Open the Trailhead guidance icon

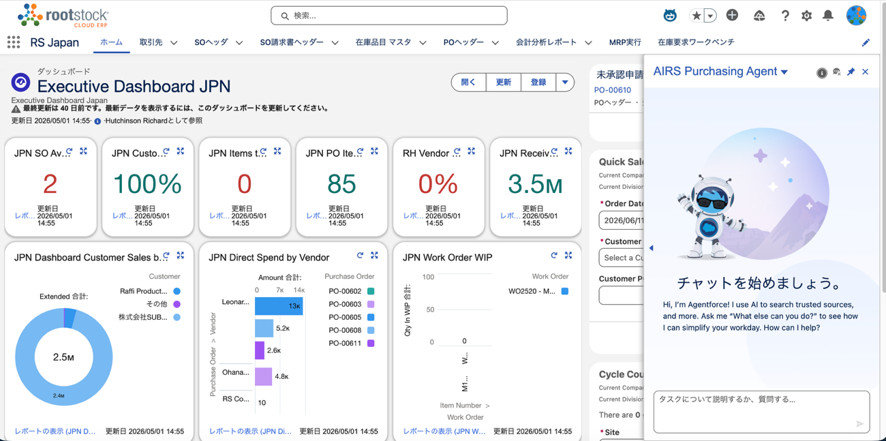click(759, 16)
